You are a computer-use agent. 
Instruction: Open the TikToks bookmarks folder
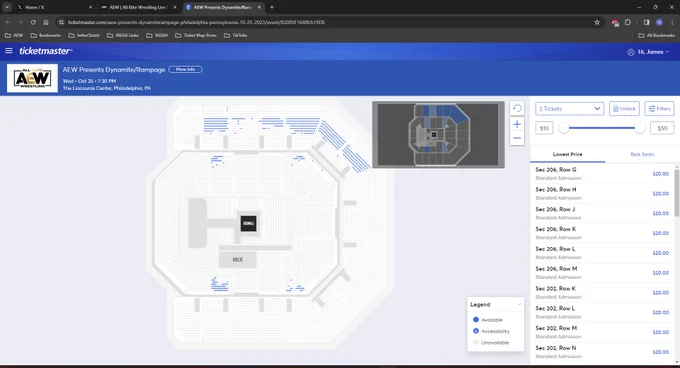coord(235,36)
